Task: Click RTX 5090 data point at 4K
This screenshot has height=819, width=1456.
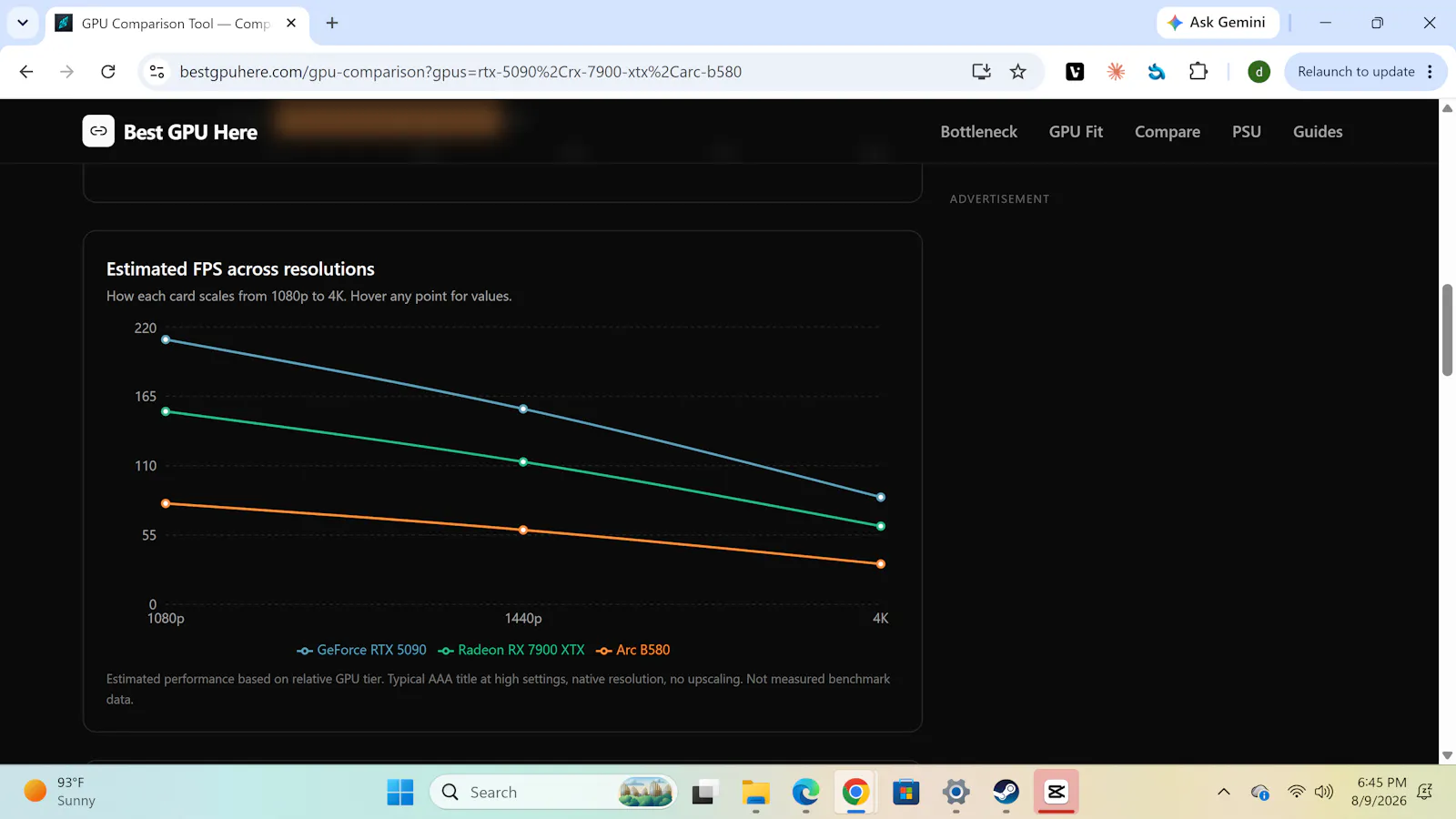Action: (x=881, y=497)
